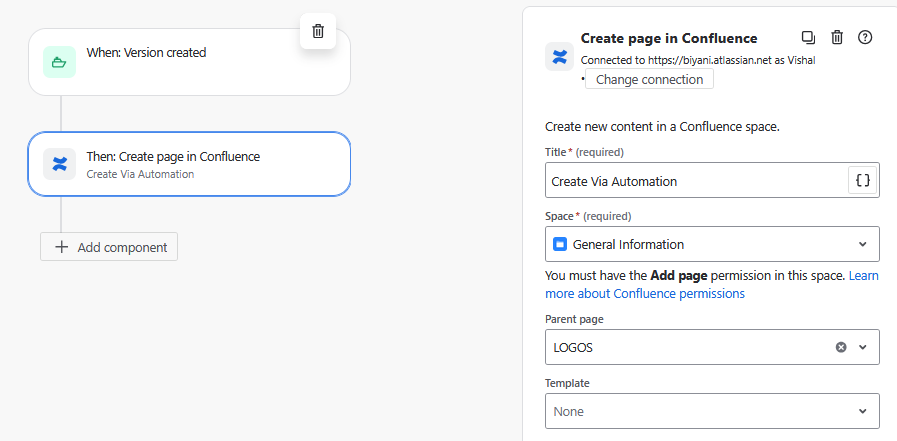Click into the Title text field

[695, 181]
